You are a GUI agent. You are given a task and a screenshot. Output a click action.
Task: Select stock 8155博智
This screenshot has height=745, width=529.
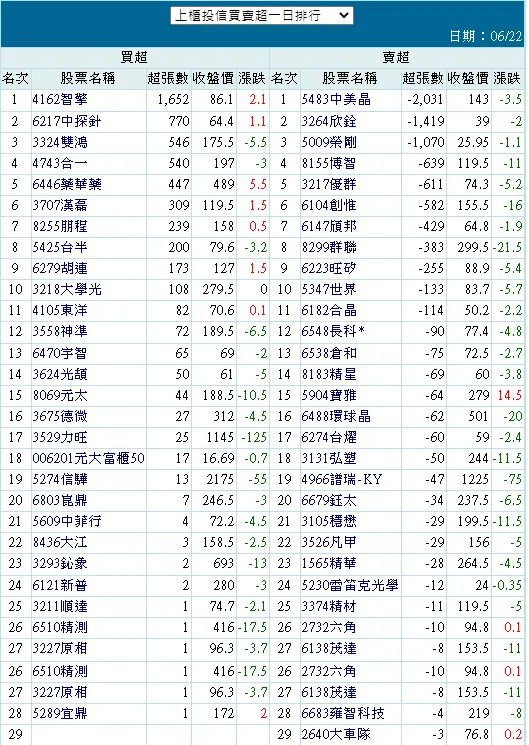(x=329, y=163)
